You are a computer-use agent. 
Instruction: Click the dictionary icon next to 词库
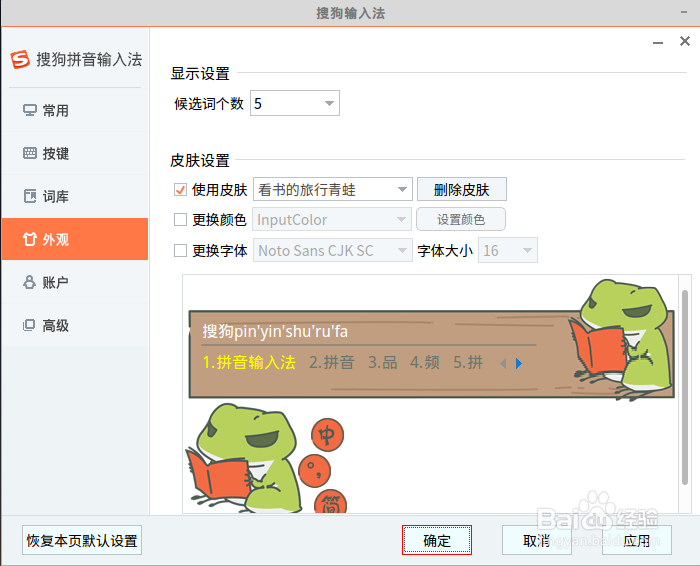(x=29, y=196)
